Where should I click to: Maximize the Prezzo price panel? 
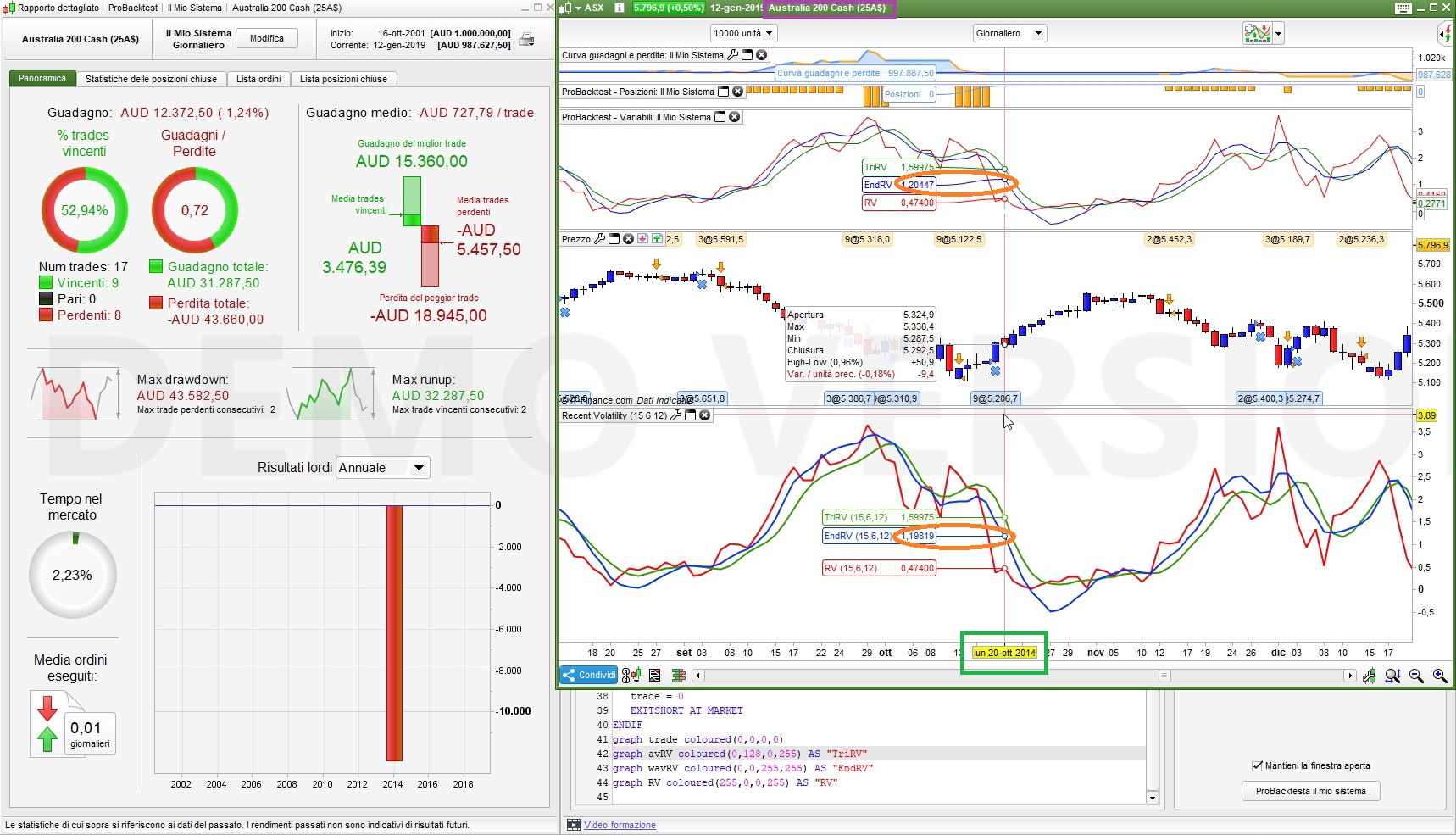click(x=614, y=239)
